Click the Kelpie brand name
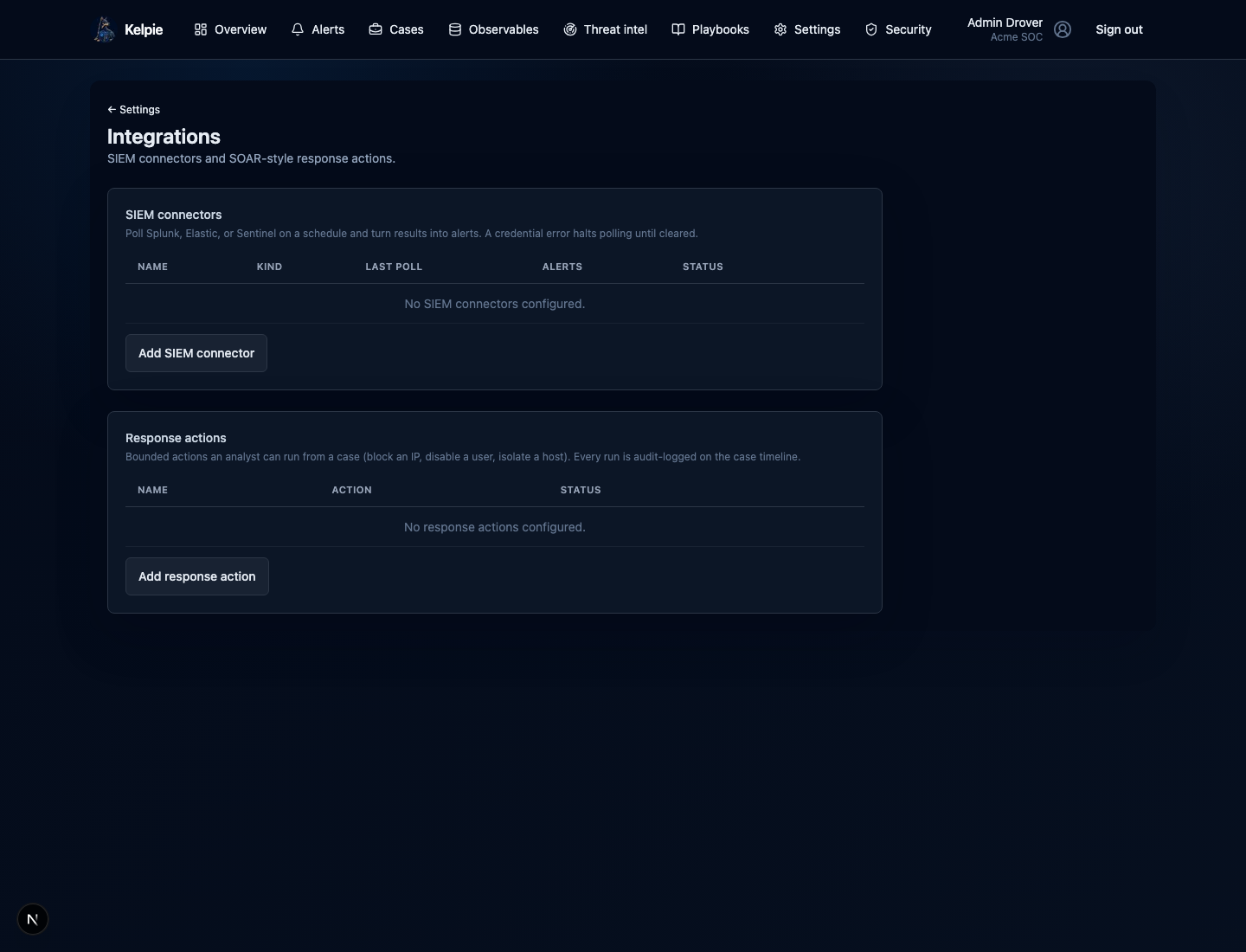The width and height of the screenshot is (1246, 952). [144, 29]
